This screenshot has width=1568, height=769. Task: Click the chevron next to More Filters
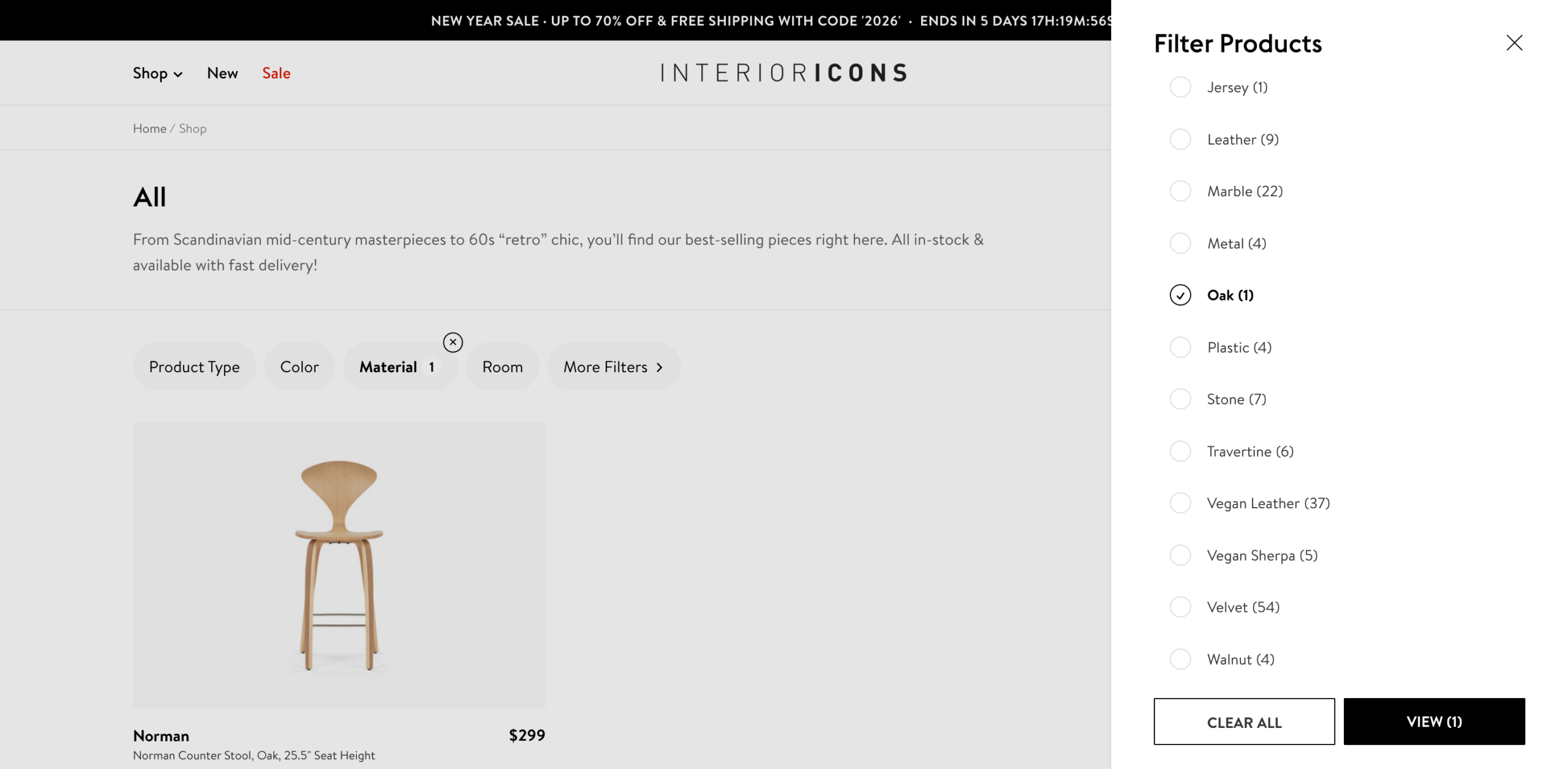pyautogui.click(x=660, y=367)
